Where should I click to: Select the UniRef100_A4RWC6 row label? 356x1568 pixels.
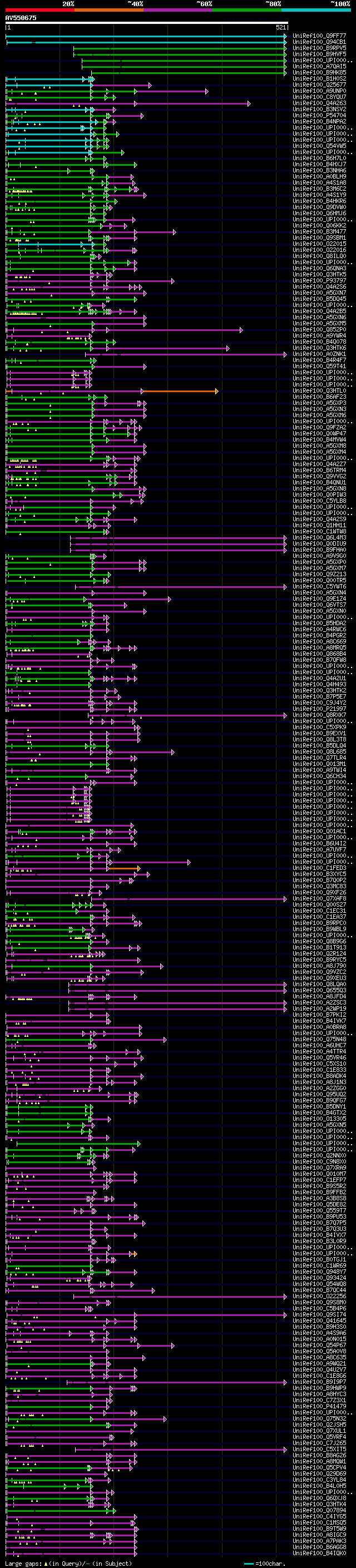319,630
